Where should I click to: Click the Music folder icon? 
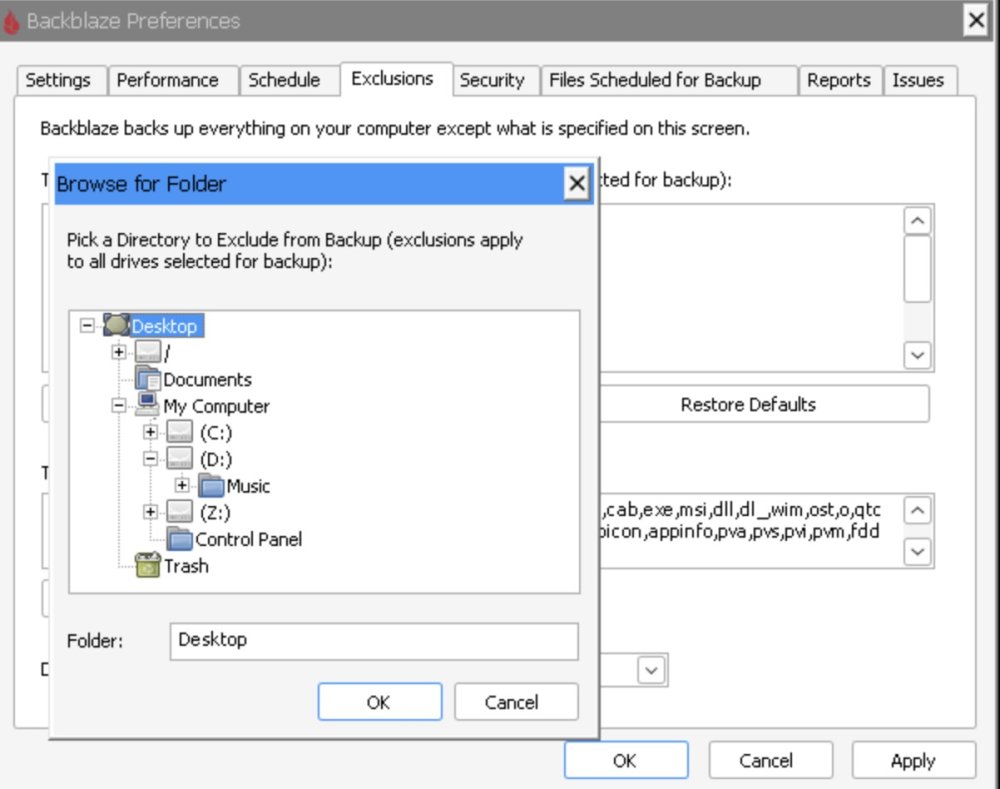coord(211,486)
